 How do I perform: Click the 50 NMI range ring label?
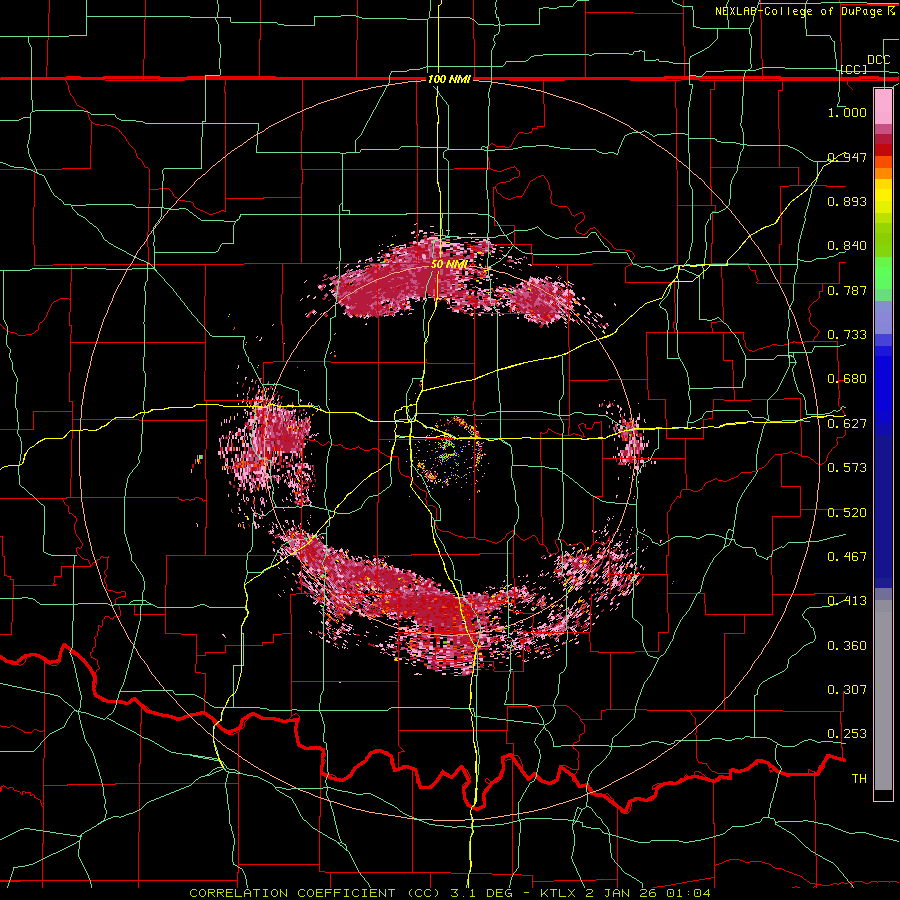(449, 265)
